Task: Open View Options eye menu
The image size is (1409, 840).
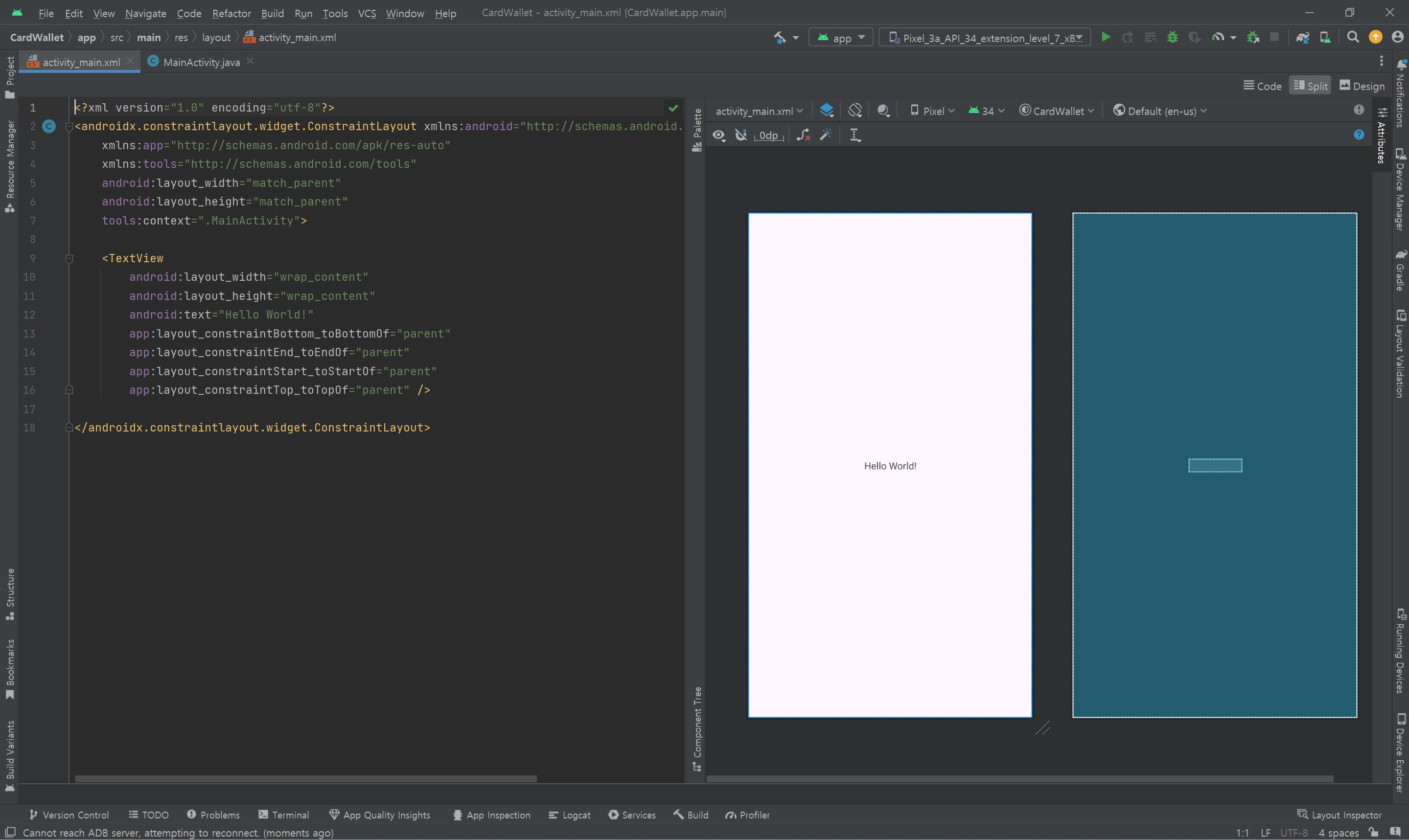Action: pyautogui.click(x=719, y=135)
